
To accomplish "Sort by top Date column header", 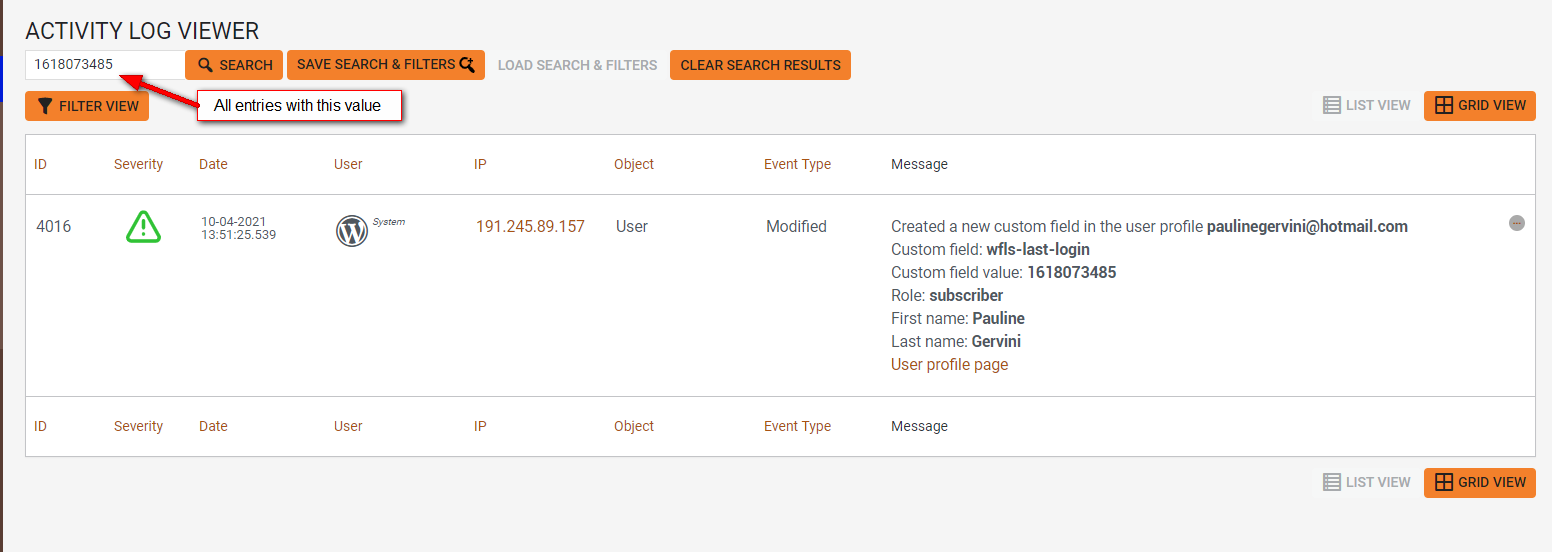I will 213,164.
